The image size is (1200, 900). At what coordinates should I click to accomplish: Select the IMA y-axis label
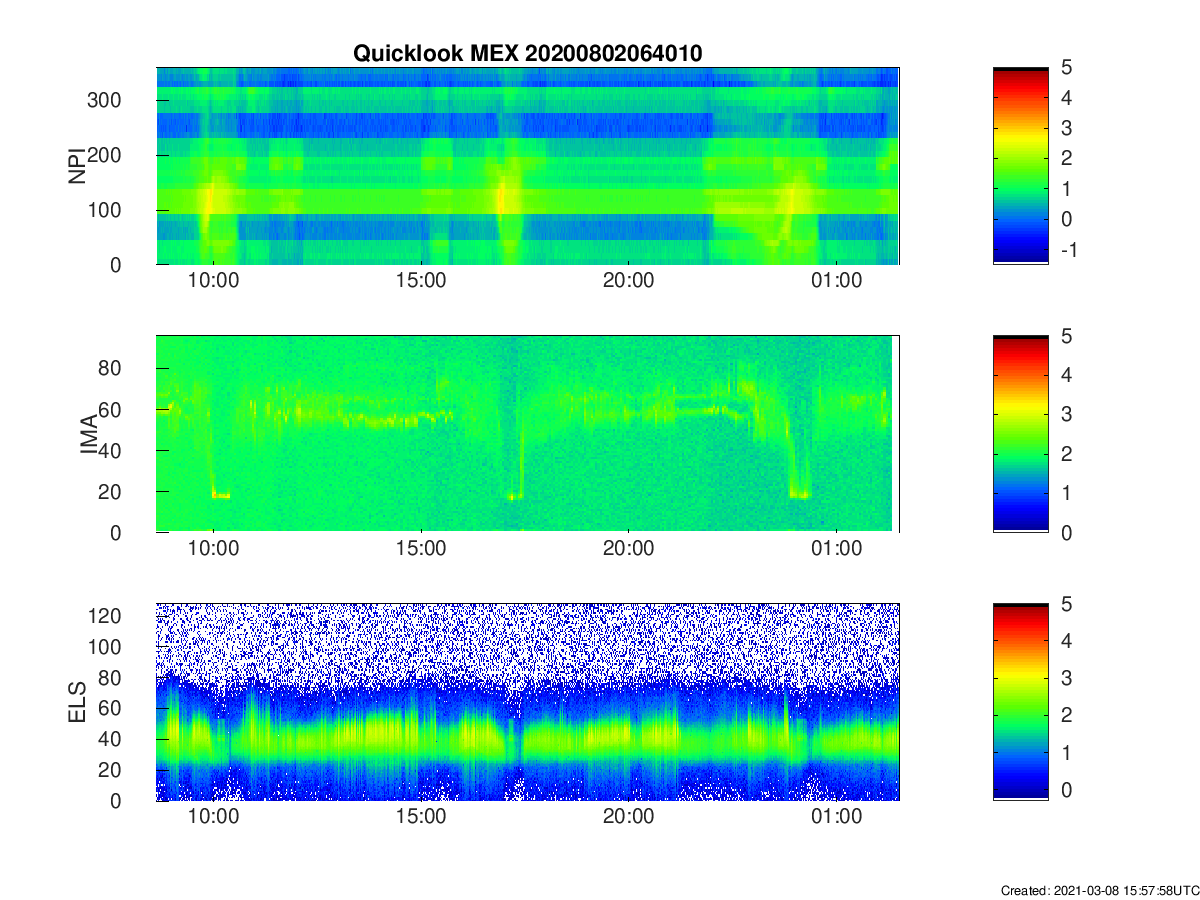point(88,434)
